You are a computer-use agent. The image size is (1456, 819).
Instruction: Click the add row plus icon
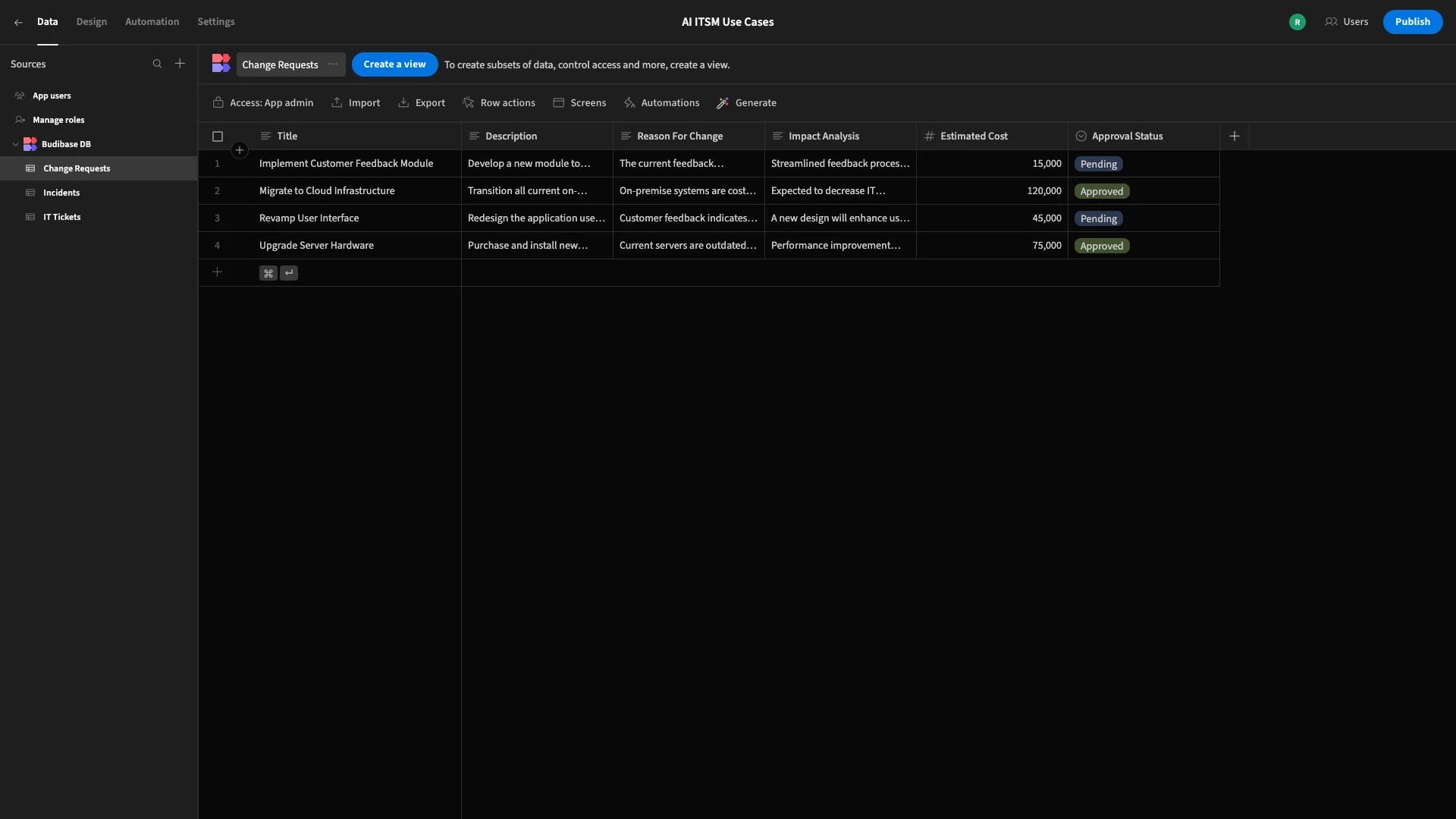[x=217, y=272]
